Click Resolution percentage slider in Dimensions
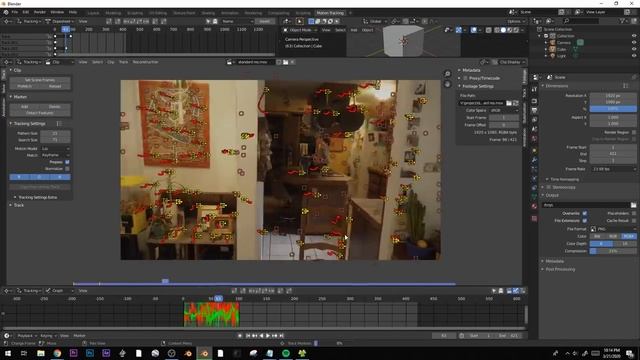Screen dimensions: 640x360 point(613,109)
